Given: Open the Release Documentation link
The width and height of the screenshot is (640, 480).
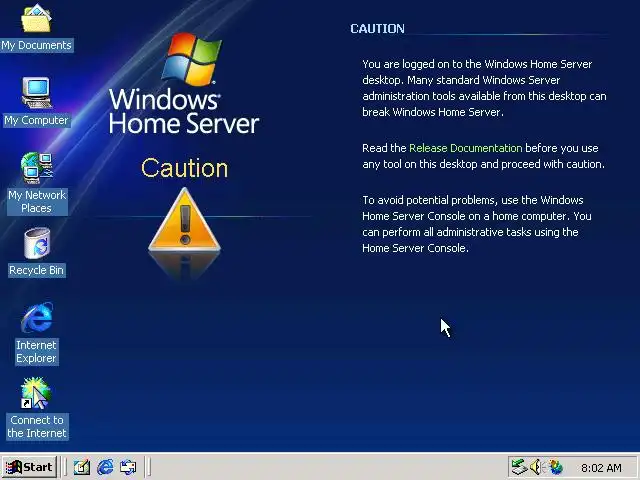Looking at the screenshot, I should point(465,148).
